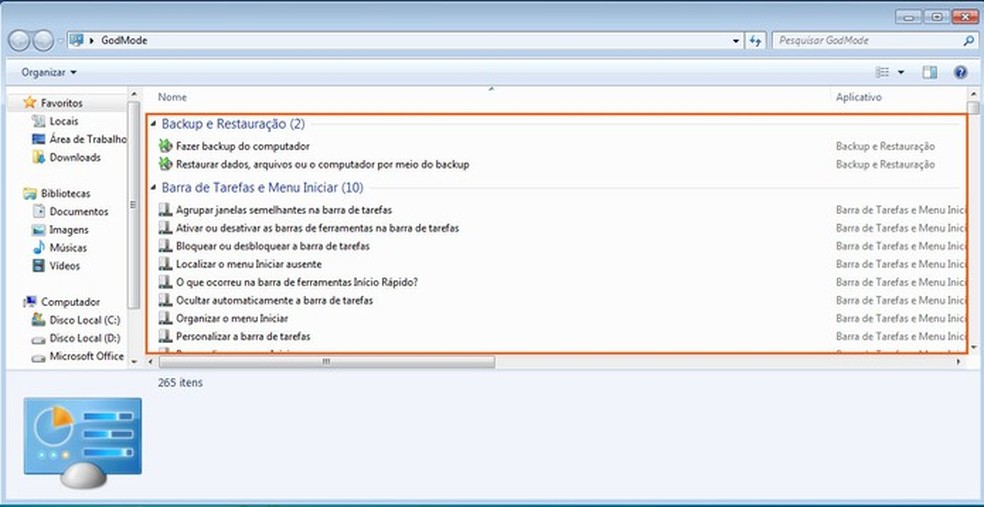
Task: Click icon beside Restaurar dados, arquivos
Action: (165, 164)
